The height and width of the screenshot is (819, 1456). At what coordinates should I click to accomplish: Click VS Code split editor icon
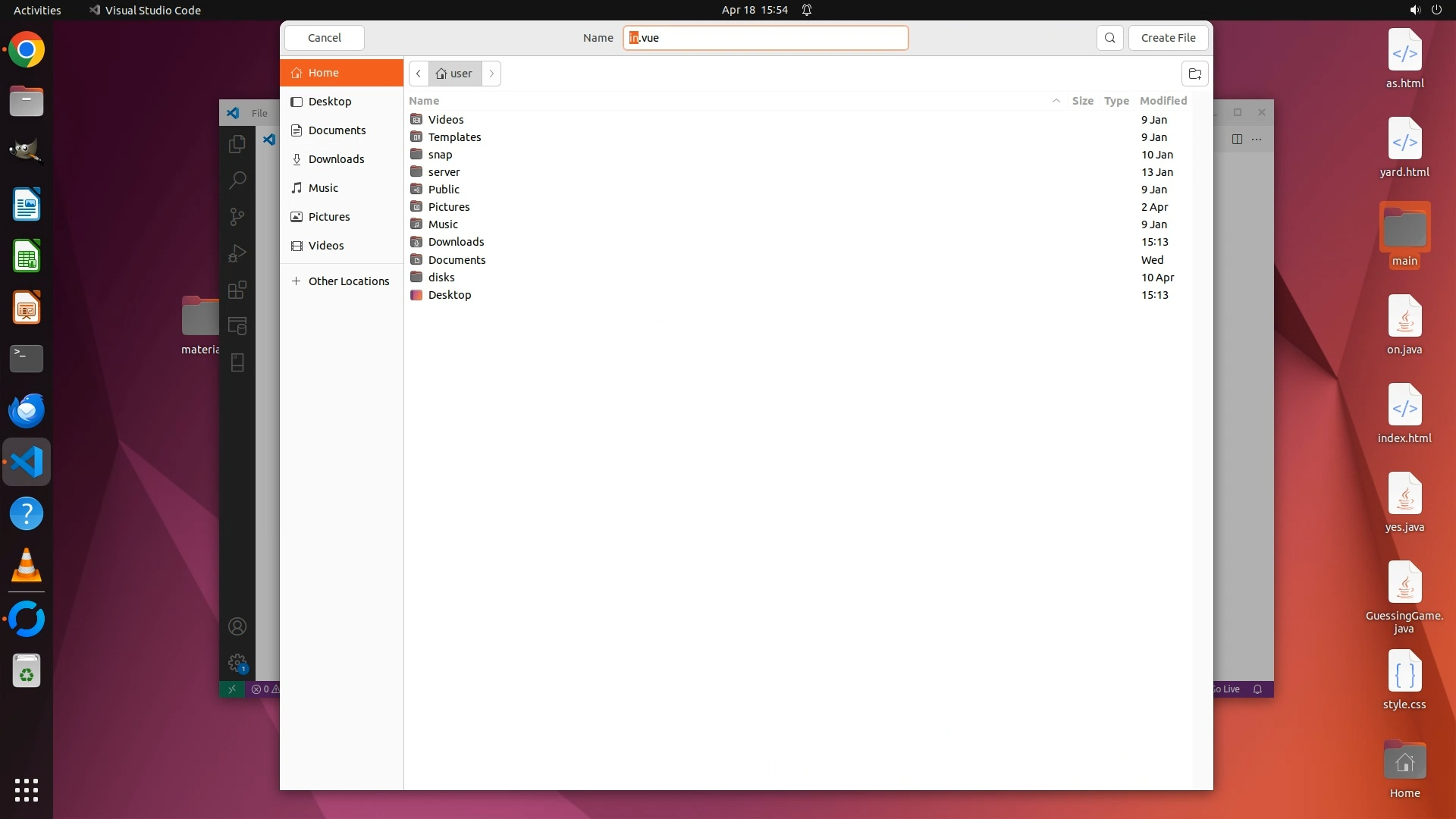coord(1237,139)
